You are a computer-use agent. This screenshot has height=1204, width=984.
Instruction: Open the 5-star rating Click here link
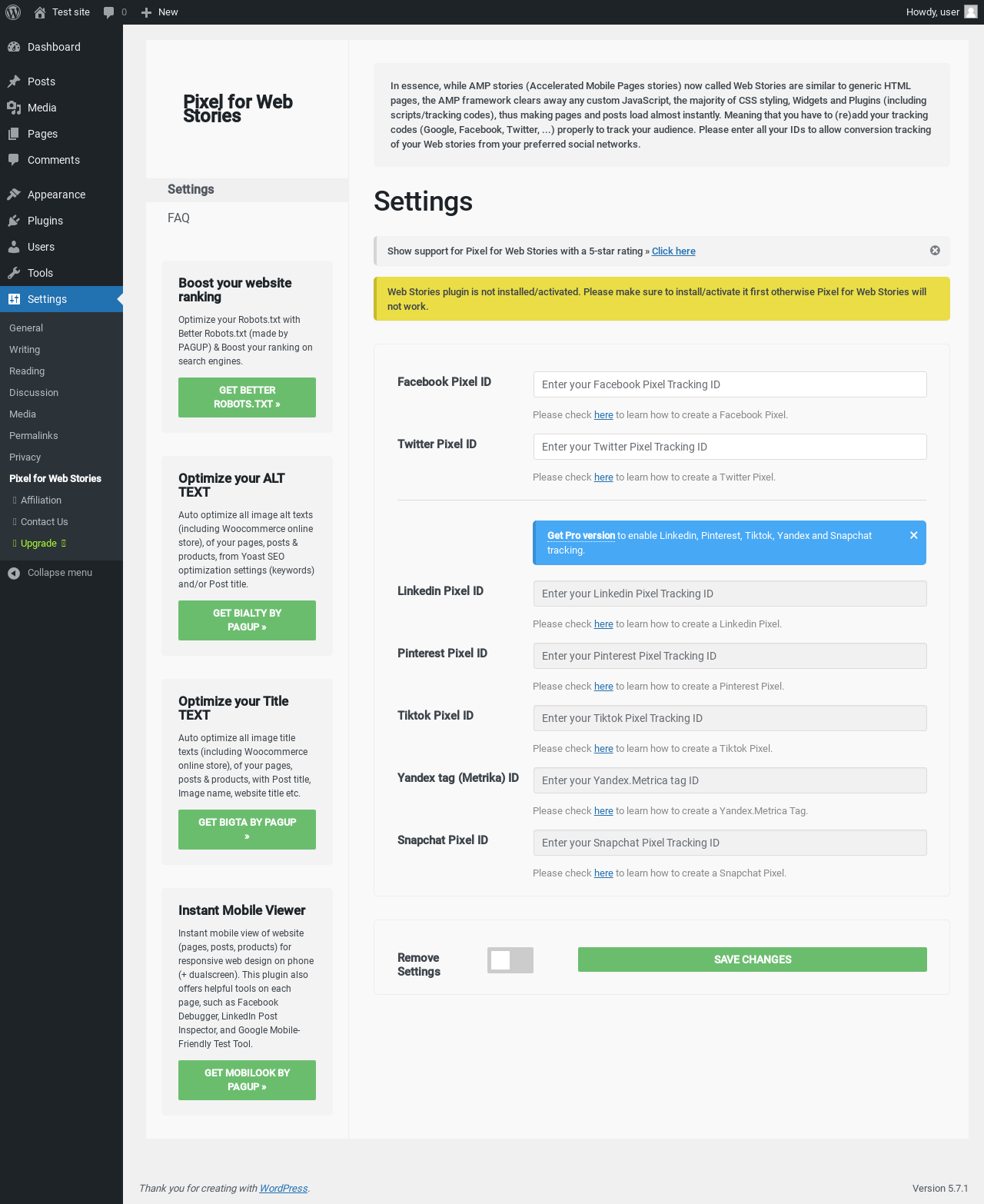(x=673, y=251)
